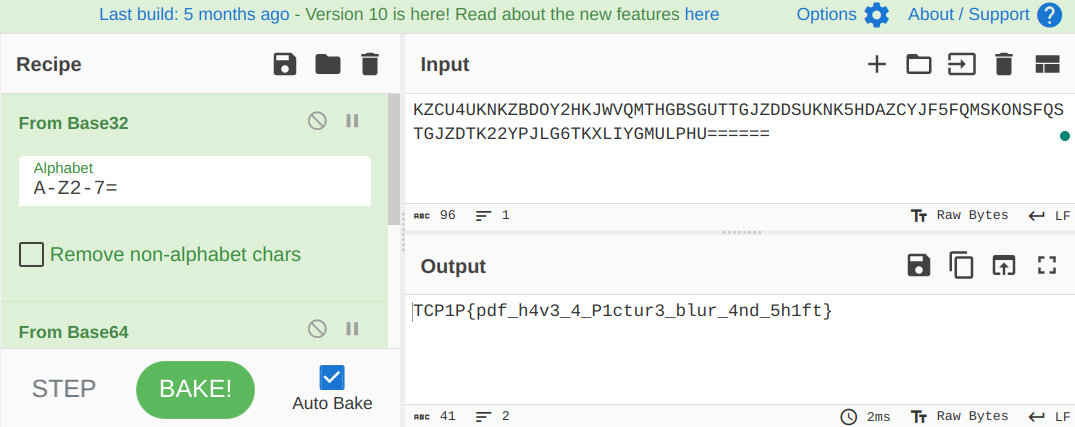Replace input with output icon
Image resolution: width=1075 pixels, height=427 pixels.
pyautogui.click(x=1004, y=266)
